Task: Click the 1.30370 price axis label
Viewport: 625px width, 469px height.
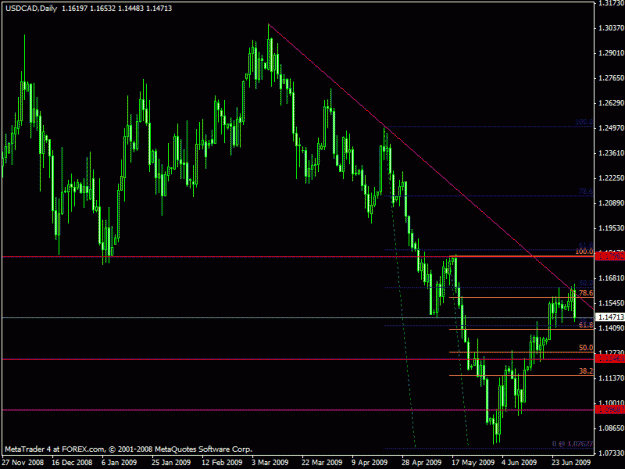Action: (x=611, y=28)
